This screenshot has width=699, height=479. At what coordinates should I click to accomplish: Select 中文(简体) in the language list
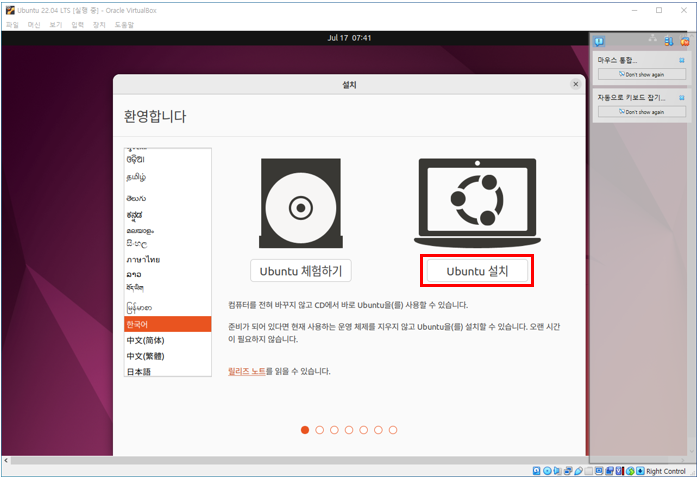(x=168, y=340)
